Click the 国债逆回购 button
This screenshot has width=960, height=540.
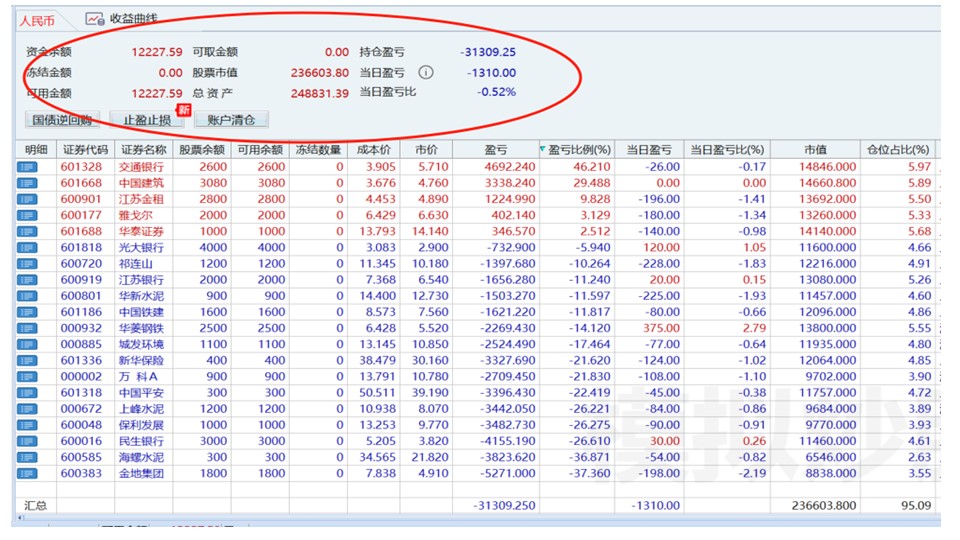coord(62,120)
